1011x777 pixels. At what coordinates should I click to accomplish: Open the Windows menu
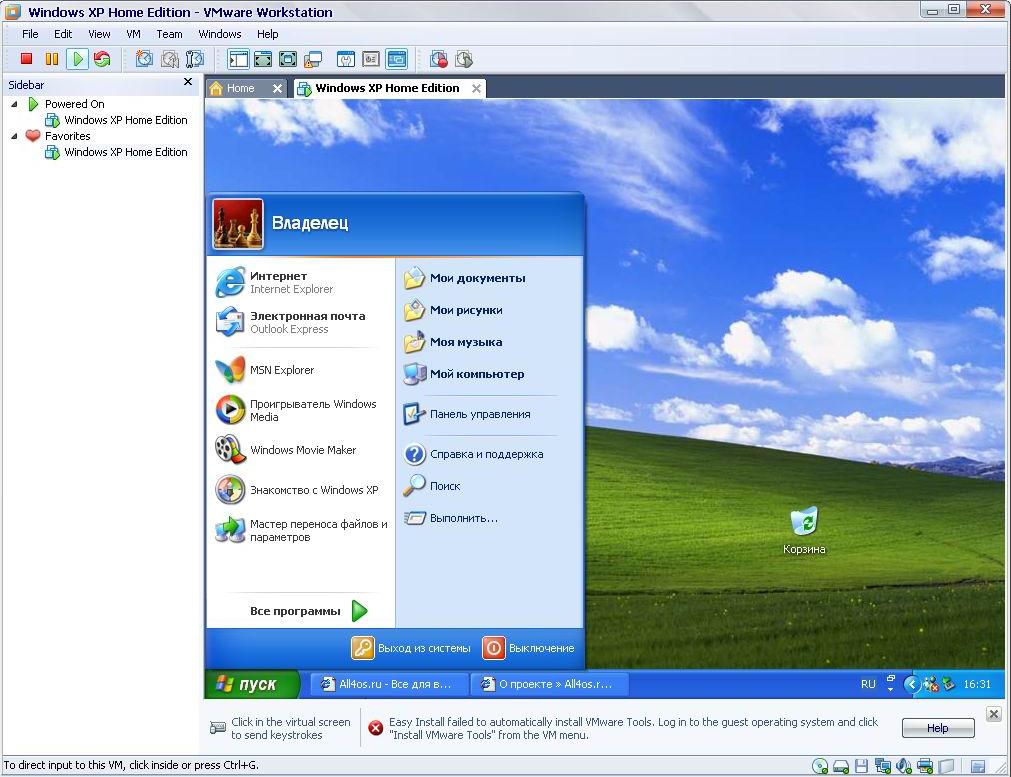220,34
